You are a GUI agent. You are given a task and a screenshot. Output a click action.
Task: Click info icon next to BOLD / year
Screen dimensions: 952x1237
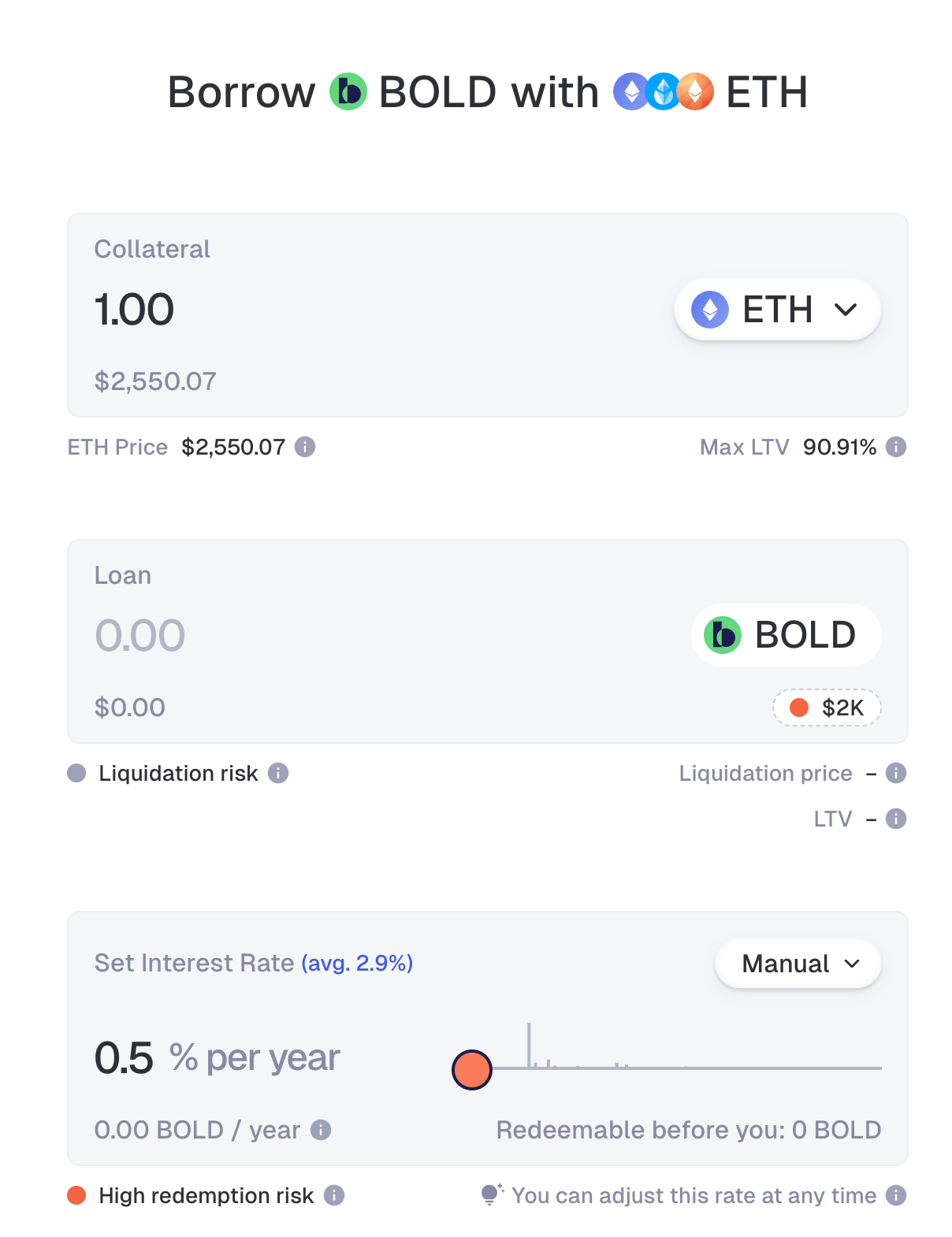[321, 1131]
